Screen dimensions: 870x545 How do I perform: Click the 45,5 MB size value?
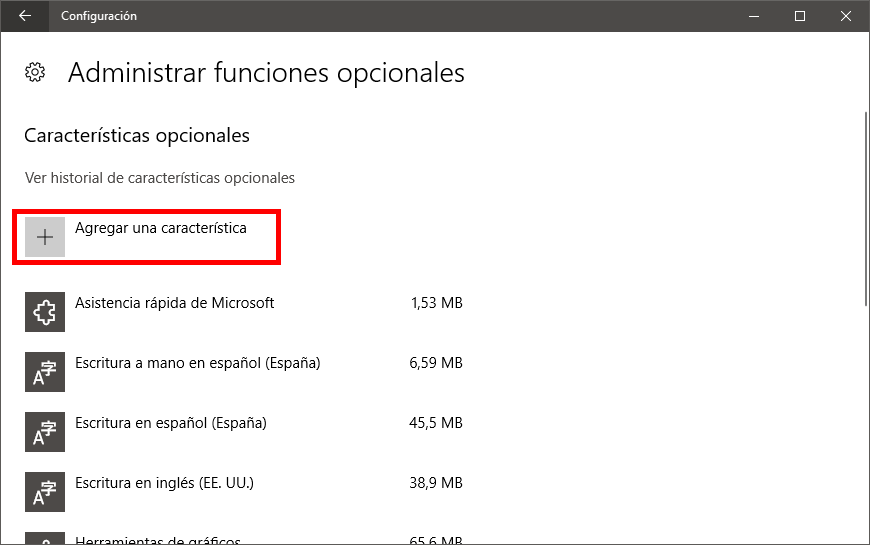coord(436,423)
